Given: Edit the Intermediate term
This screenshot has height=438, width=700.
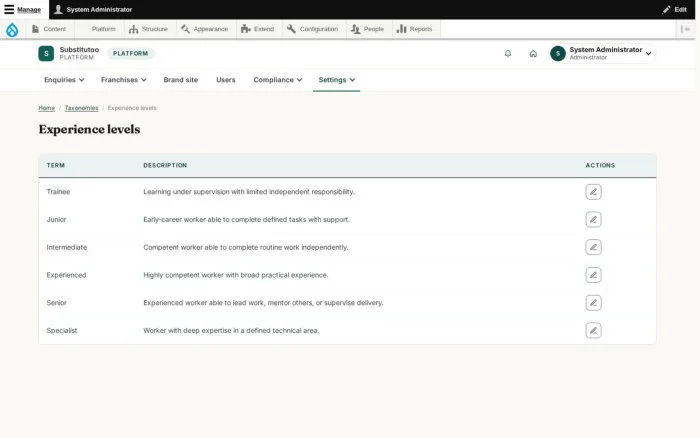Looking at the screenshot, I should [593, 247].
